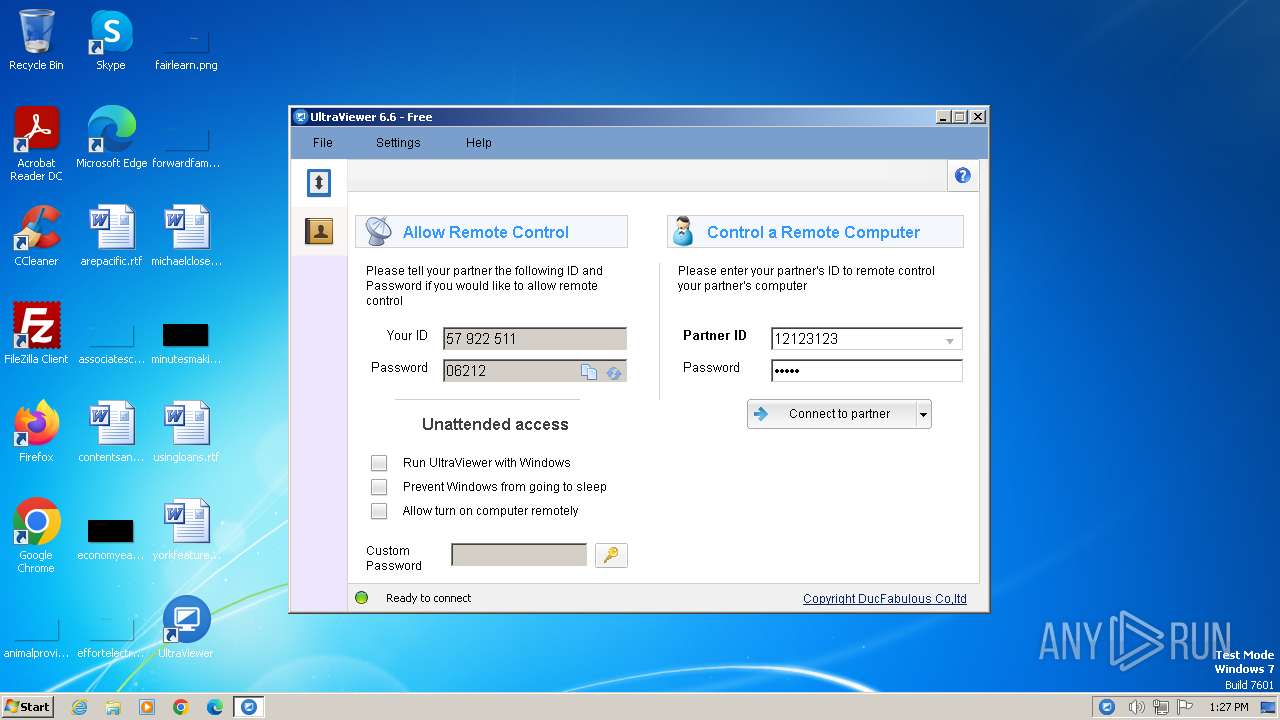Click the UltraViewer taskbar button

point(249,707)
